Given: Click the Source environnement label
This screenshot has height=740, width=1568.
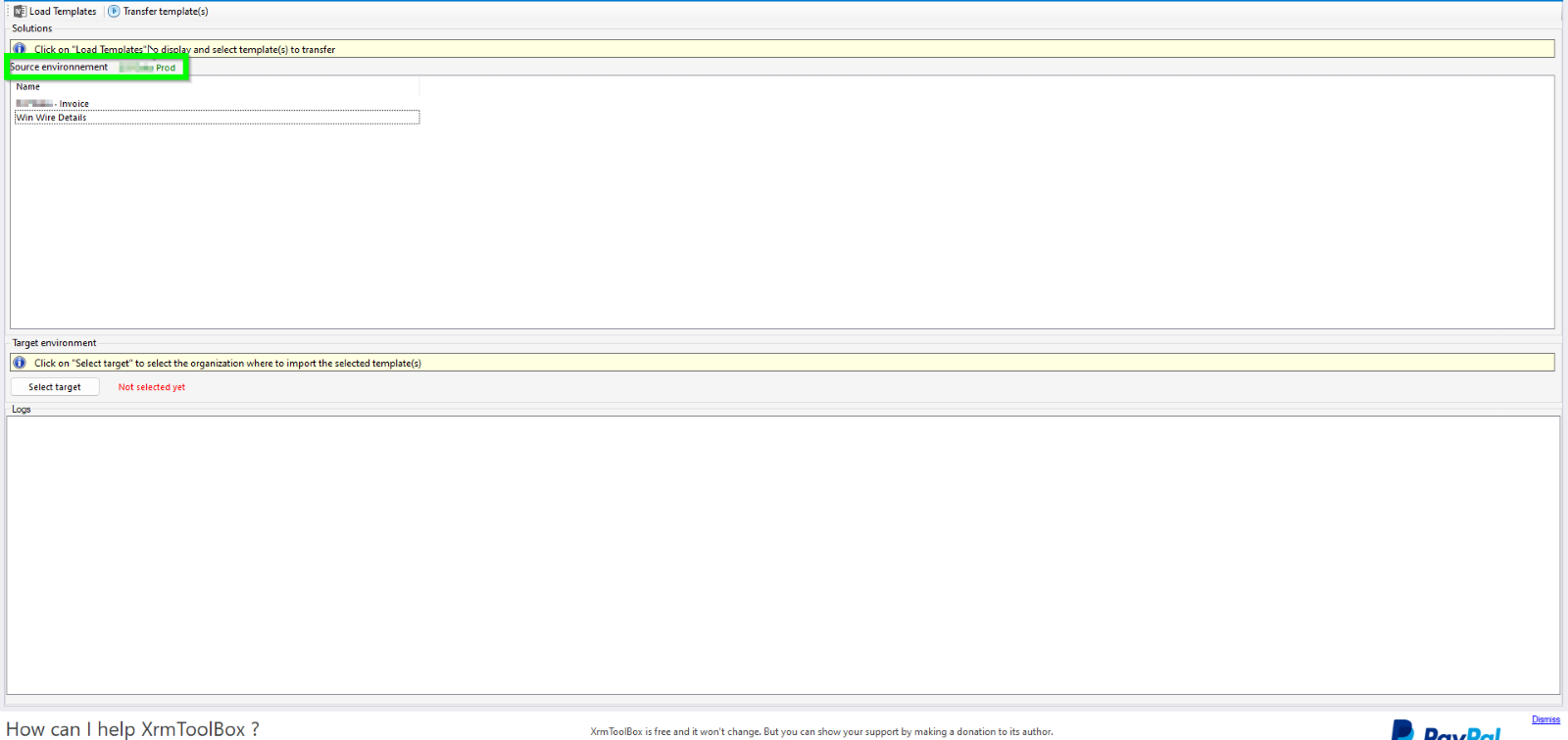Looking at the screenshot, I should [59, 68].
